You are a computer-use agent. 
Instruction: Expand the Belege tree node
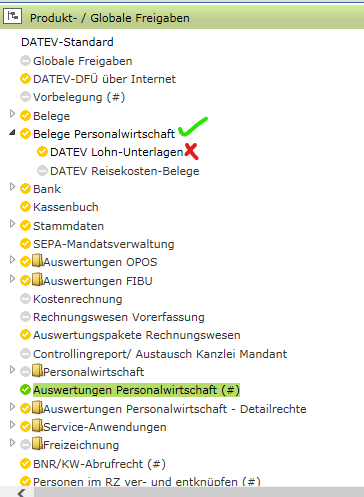pos(12,114)
